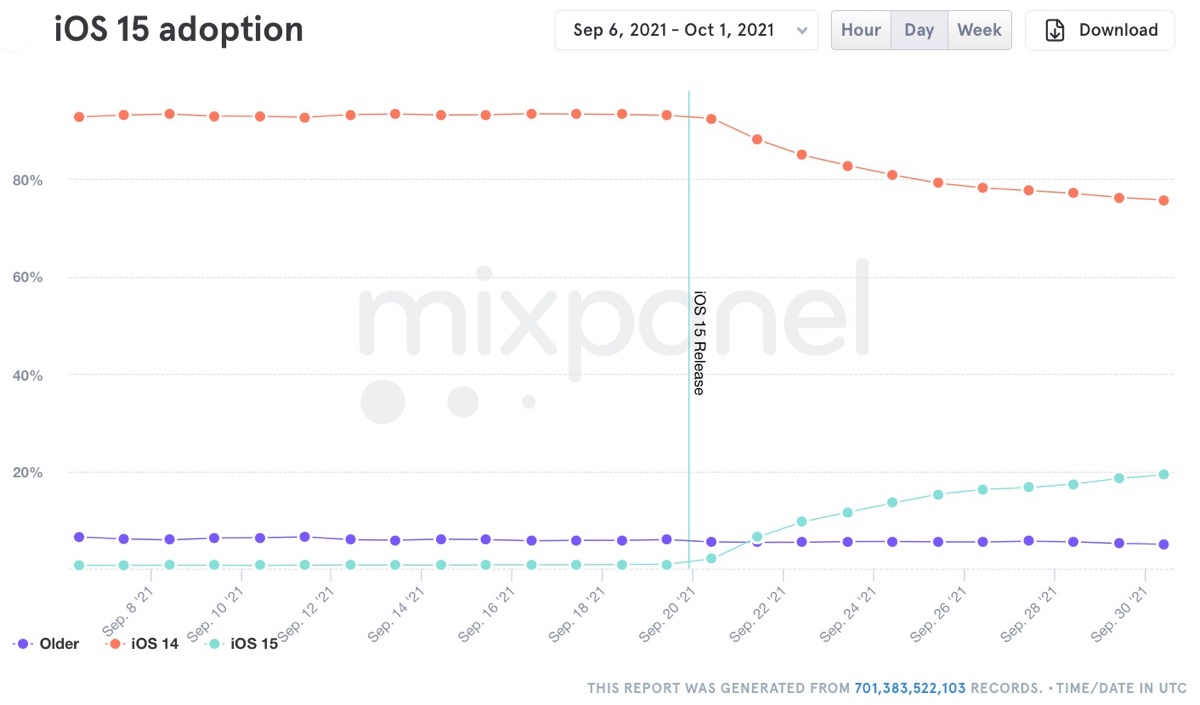This screenshot has height=705, width=1200.
Task: Click the iOS 15 Release marker line
Action: point(689,250)
